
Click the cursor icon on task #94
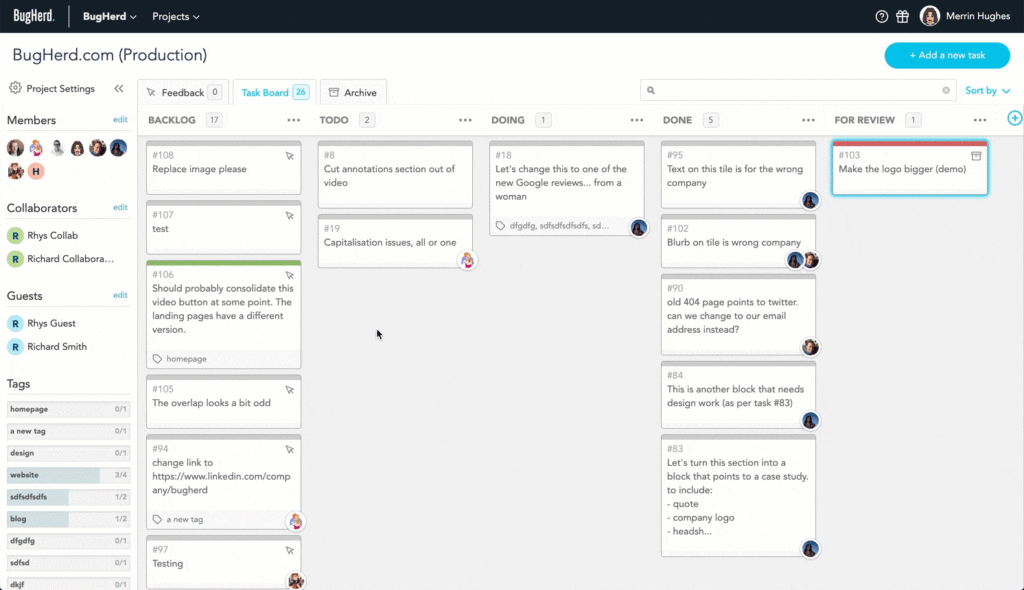click(289, 450)
